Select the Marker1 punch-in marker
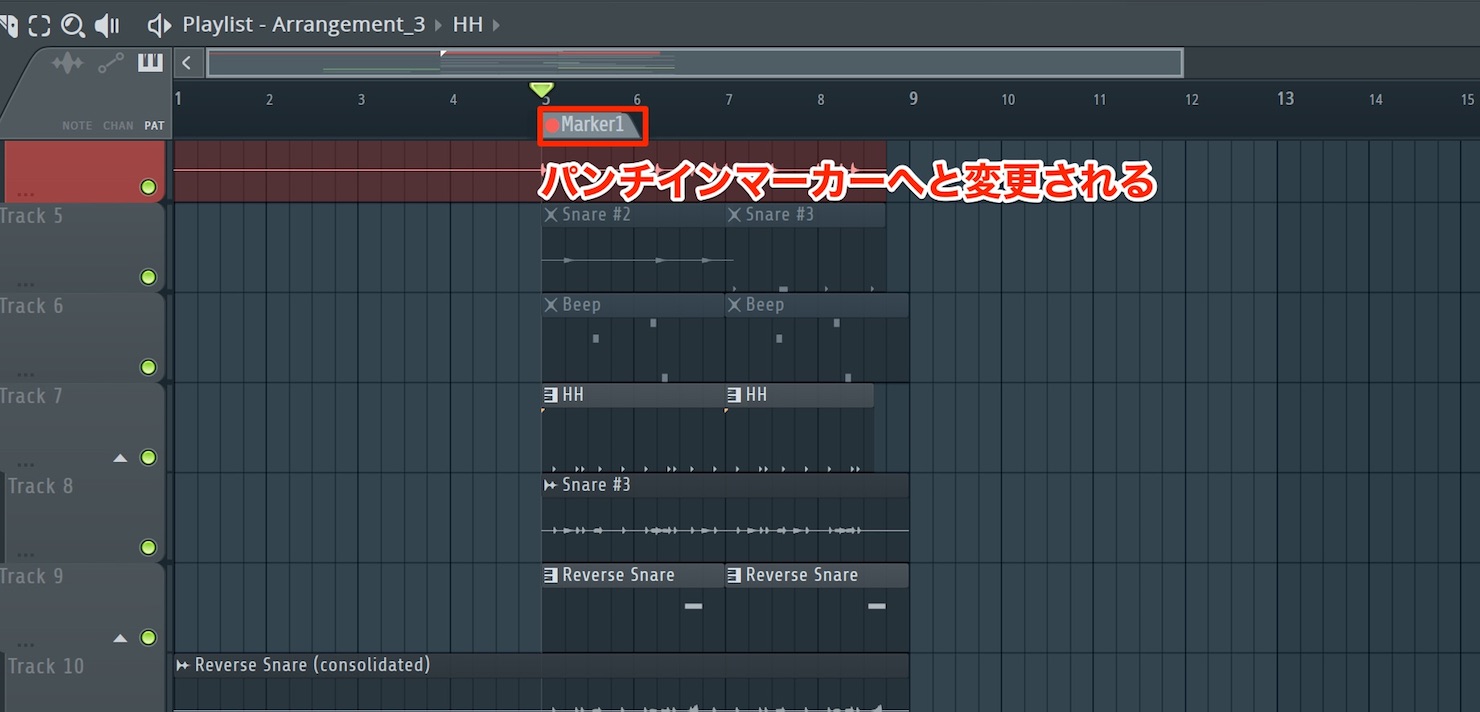This screenshot has width=1480, height=712. pyautogui.click(x=593, y=125)
